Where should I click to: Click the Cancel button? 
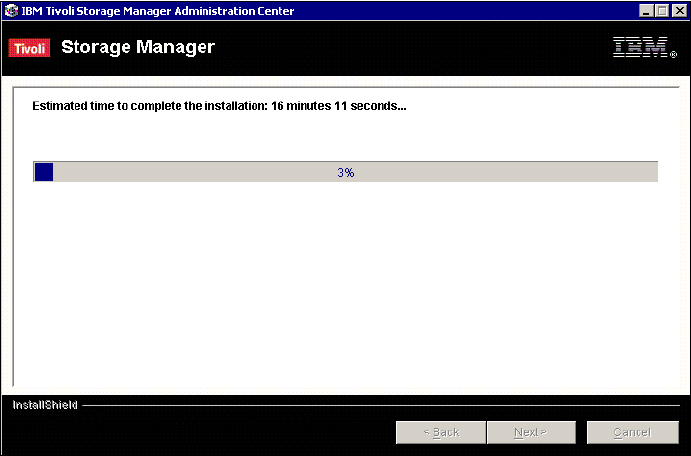click(x=632, y=432)
